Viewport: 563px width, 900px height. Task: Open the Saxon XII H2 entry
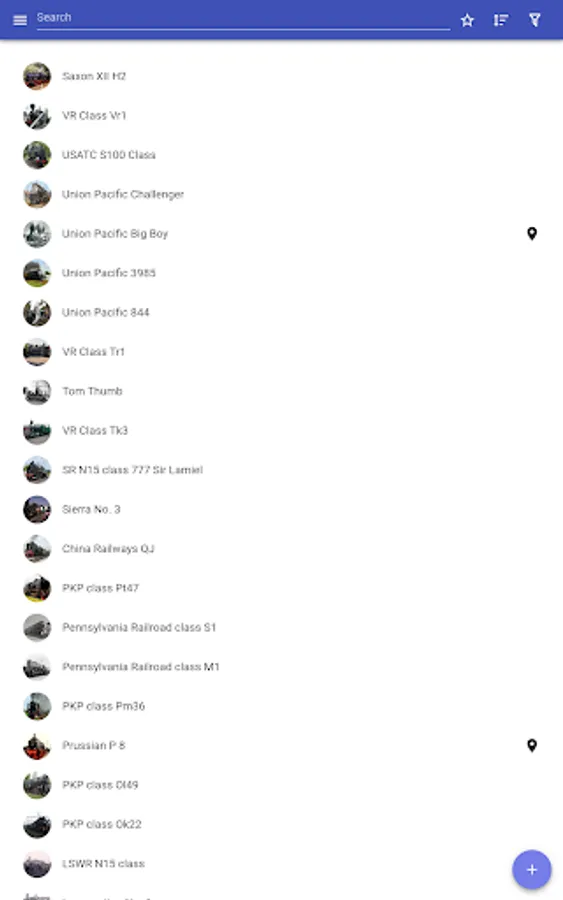(281, 76)
